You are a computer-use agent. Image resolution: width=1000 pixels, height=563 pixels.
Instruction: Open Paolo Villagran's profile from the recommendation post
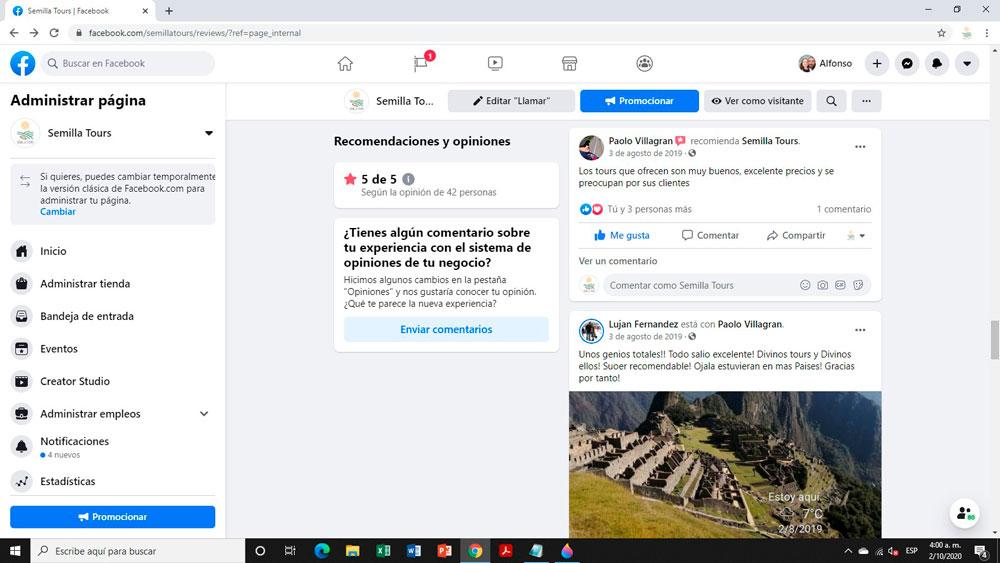point(640,141)
